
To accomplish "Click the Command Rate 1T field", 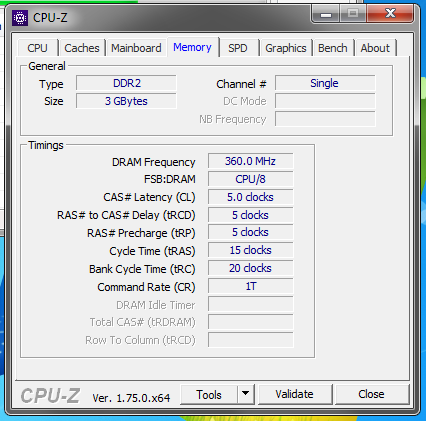I will pyautogui.click(x=250, y=286).
